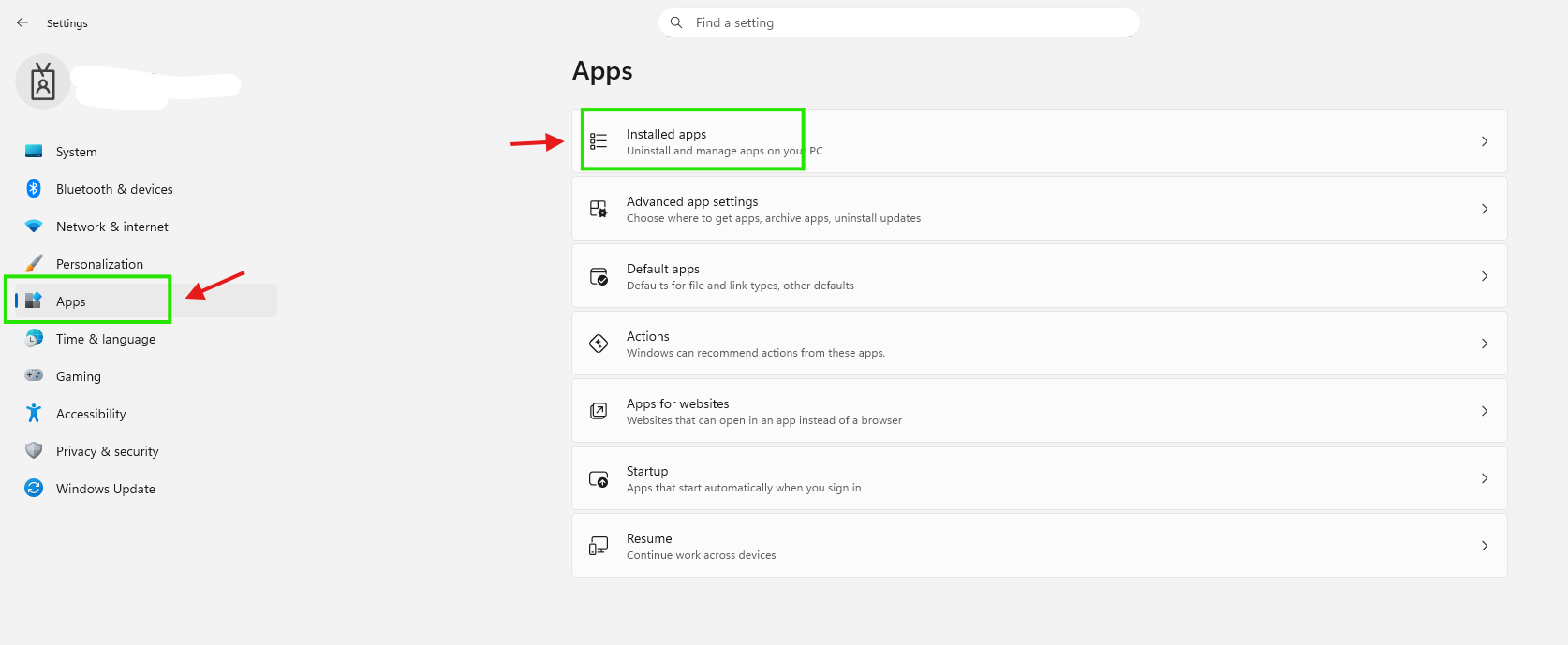This screenshot has height=645, width=1568.
Task: Click the Windows Update sync icon
Action: tap(34, 488)
